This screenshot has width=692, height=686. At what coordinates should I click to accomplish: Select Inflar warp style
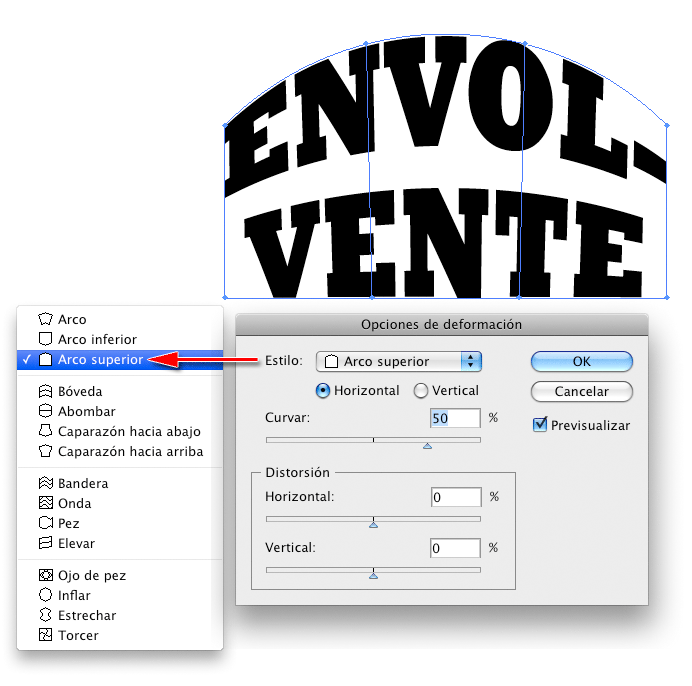coord(120,595)
